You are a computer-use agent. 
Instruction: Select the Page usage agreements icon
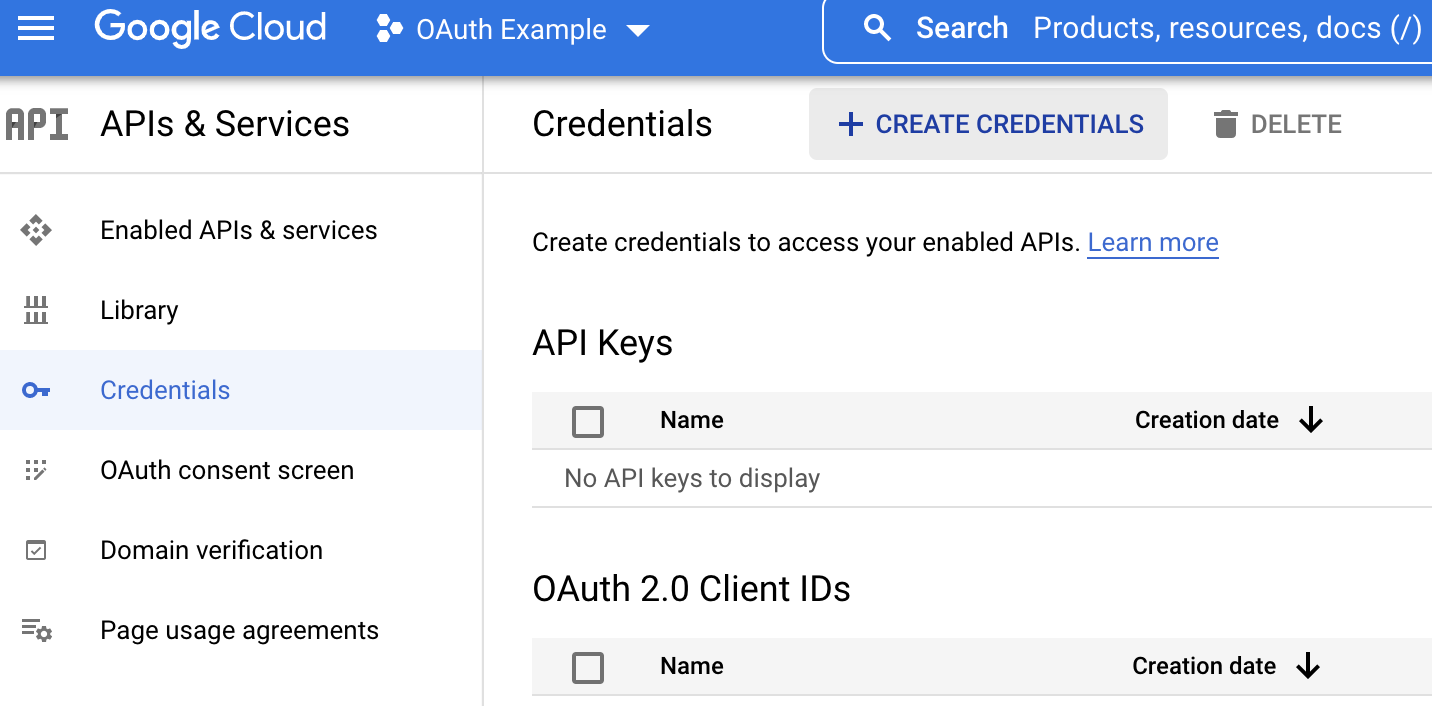pyautogui.click(x=37, y=630)
